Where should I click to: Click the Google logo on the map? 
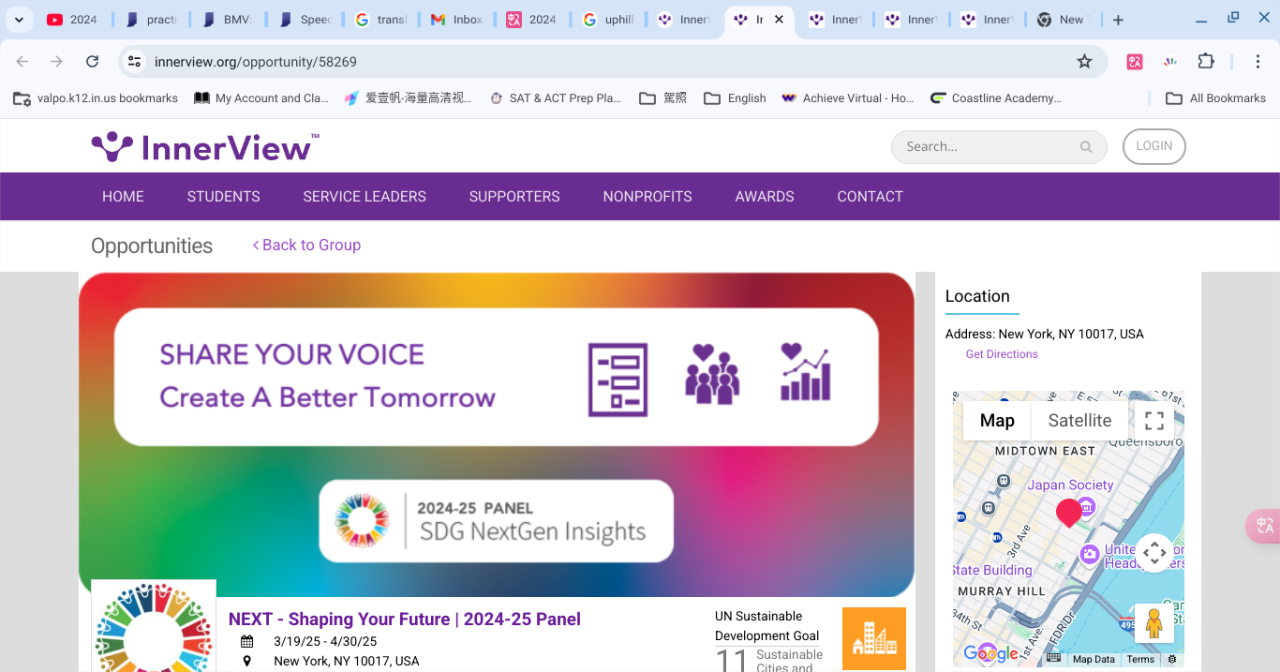coord(990,654)
